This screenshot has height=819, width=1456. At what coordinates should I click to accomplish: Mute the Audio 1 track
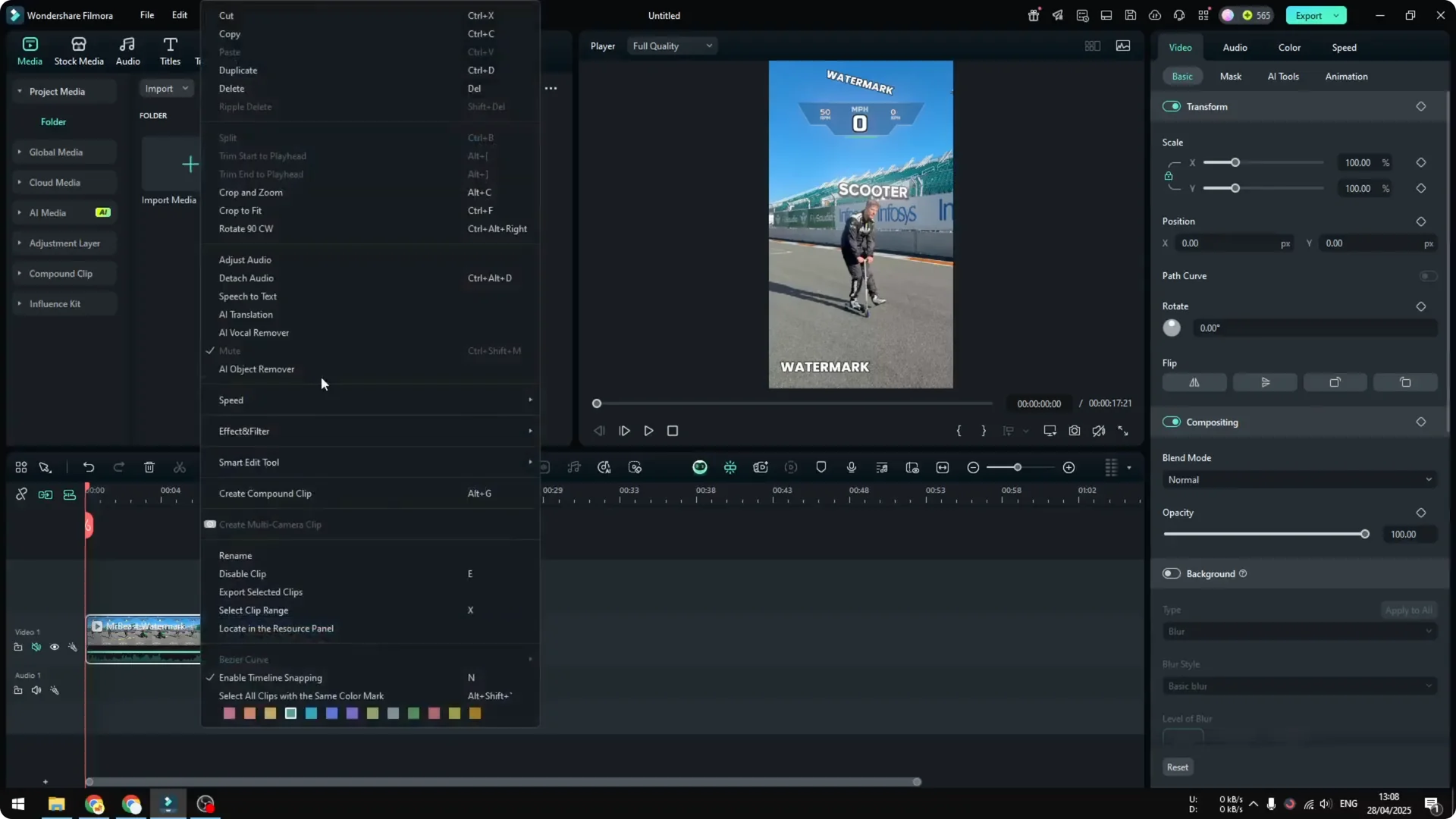coord(36,690)
